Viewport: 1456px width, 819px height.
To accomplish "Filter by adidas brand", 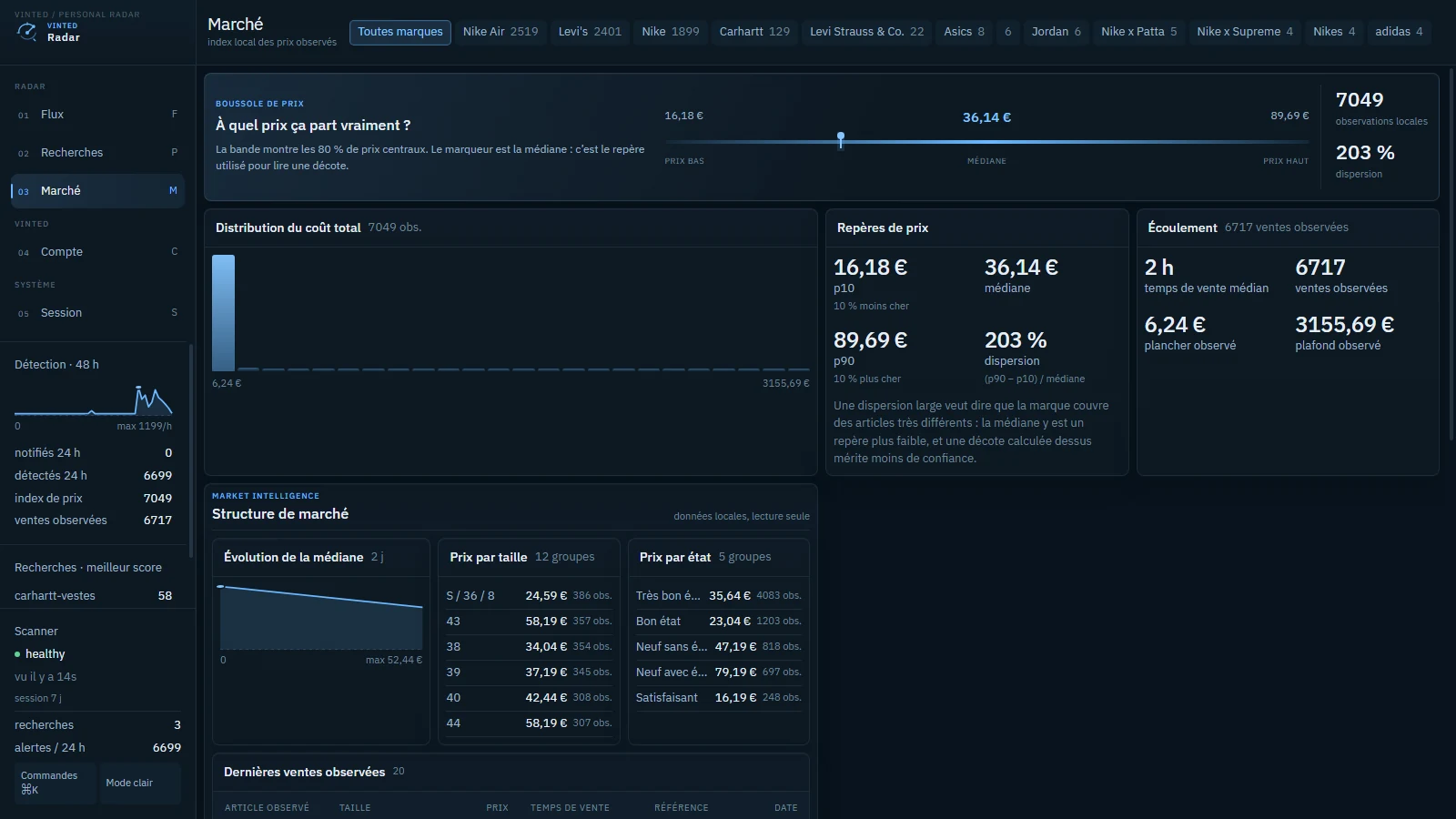I will [x=1399, y=32].
